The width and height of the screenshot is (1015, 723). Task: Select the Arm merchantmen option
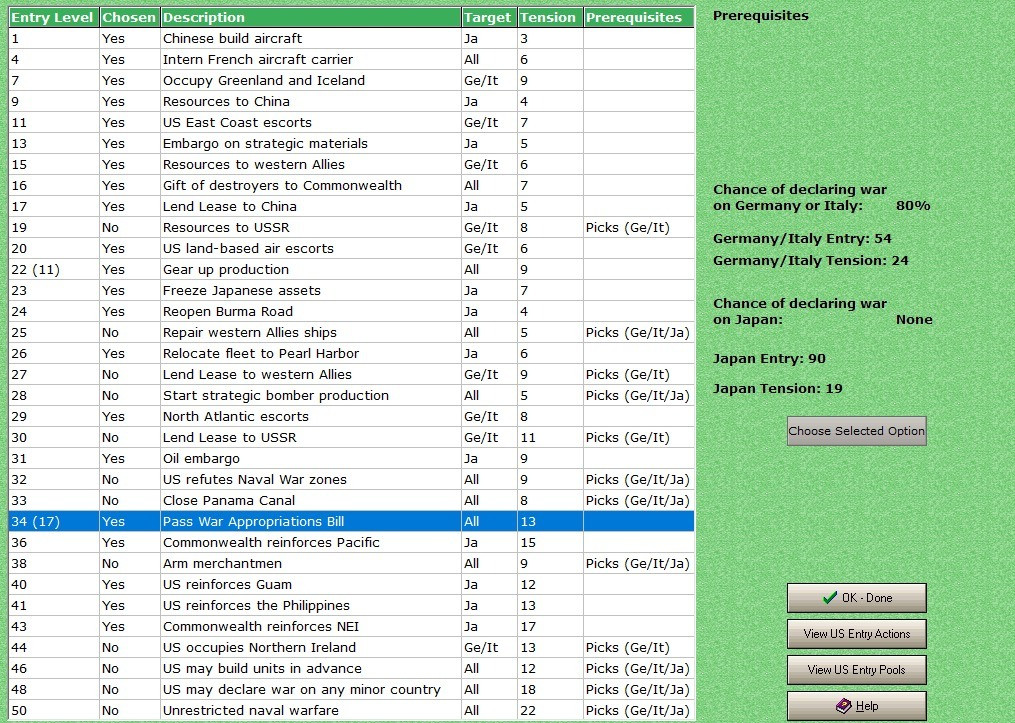[x=351, y=563]
